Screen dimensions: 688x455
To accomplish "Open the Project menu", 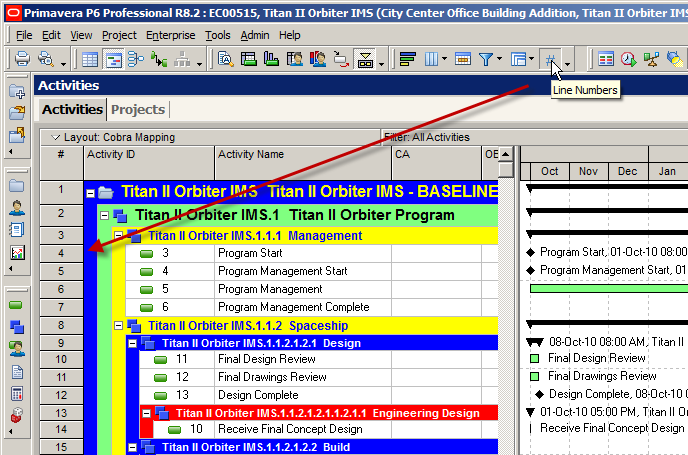I will [x=119, y=35].
